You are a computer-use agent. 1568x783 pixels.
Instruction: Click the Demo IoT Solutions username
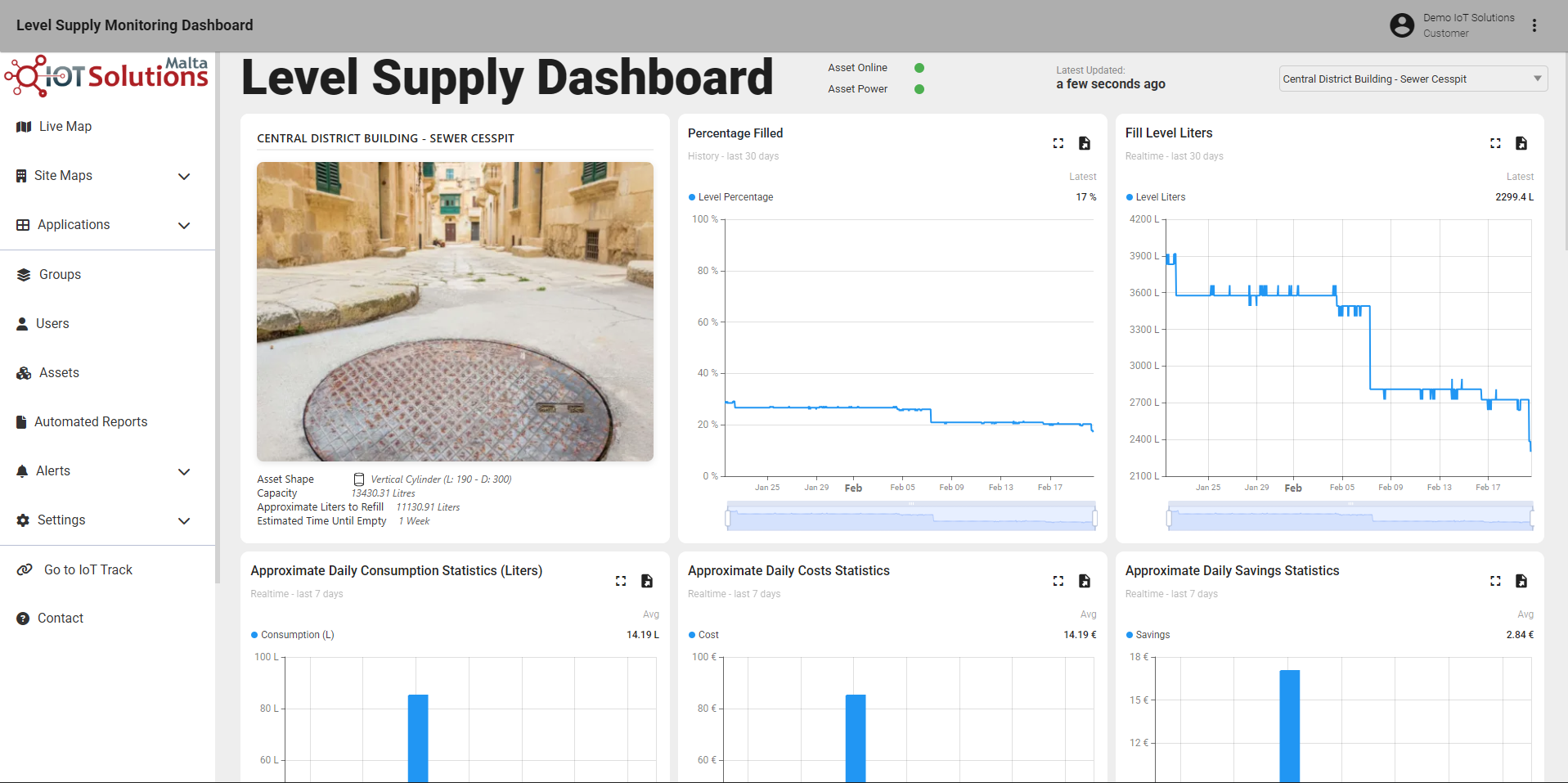1468,18
